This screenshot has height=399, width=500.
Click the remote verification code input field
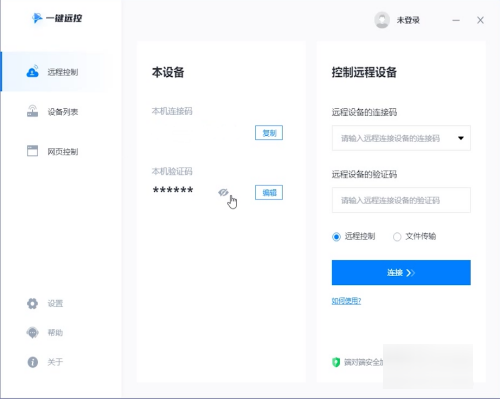tap(401, 200)
